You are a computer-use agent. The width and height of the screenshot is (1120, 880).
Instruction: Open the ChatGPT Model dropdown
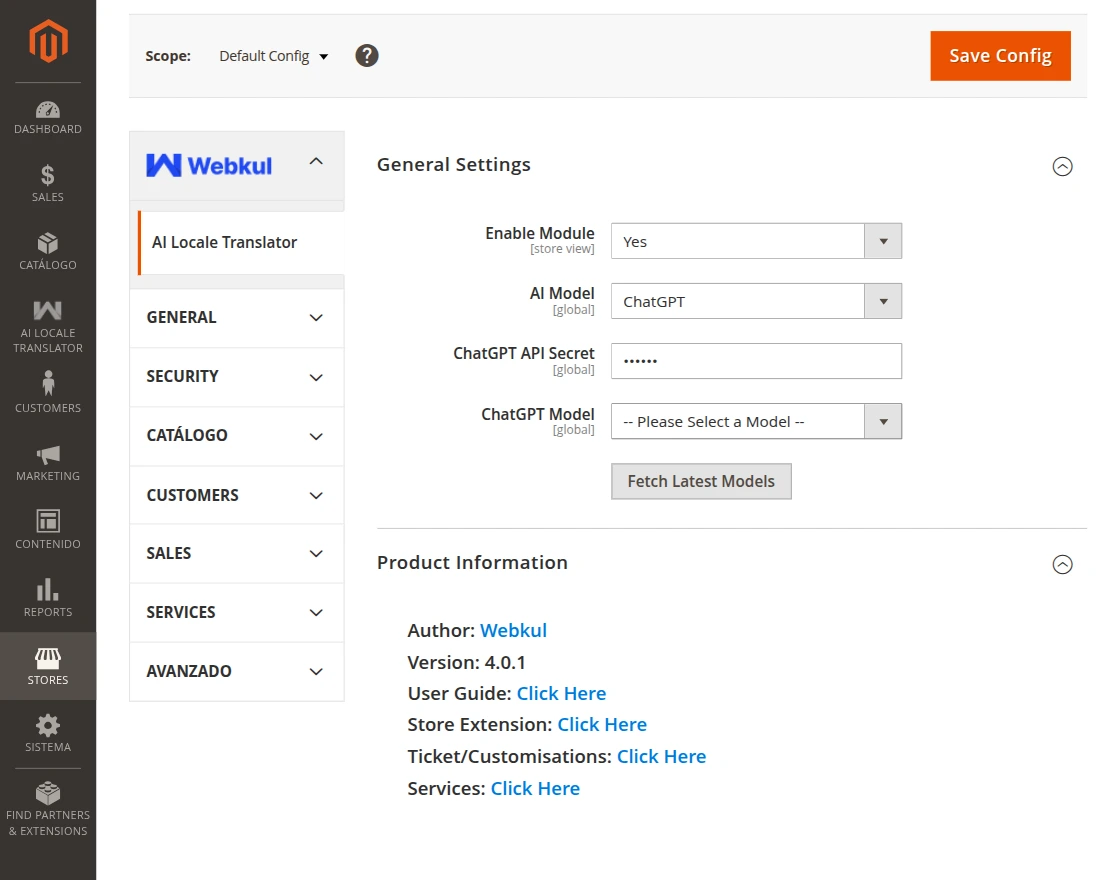[x=756, y=421]
